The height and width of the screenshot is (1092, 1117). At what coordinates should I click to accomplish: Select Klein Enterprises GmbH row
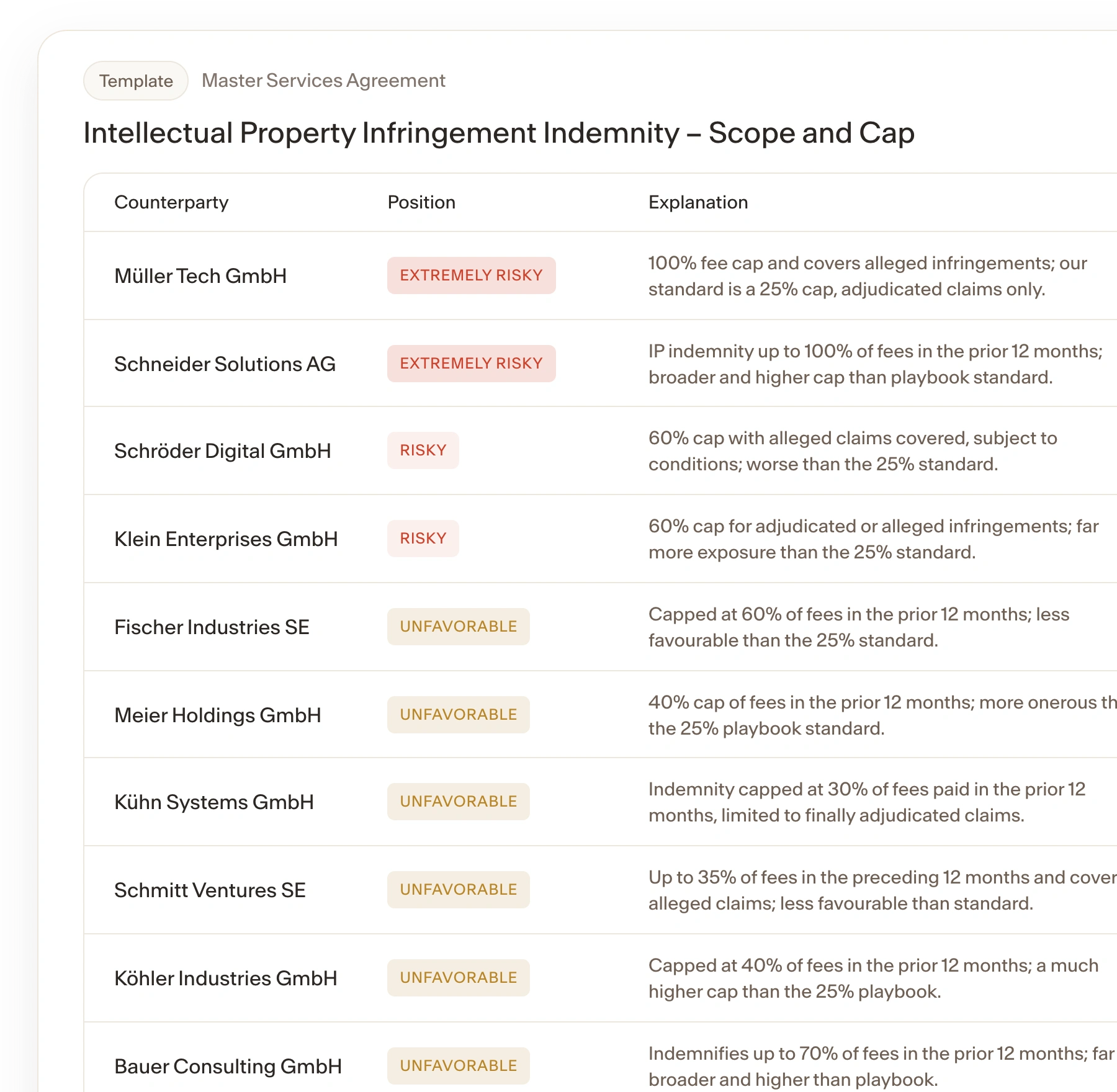click(600, 539)
